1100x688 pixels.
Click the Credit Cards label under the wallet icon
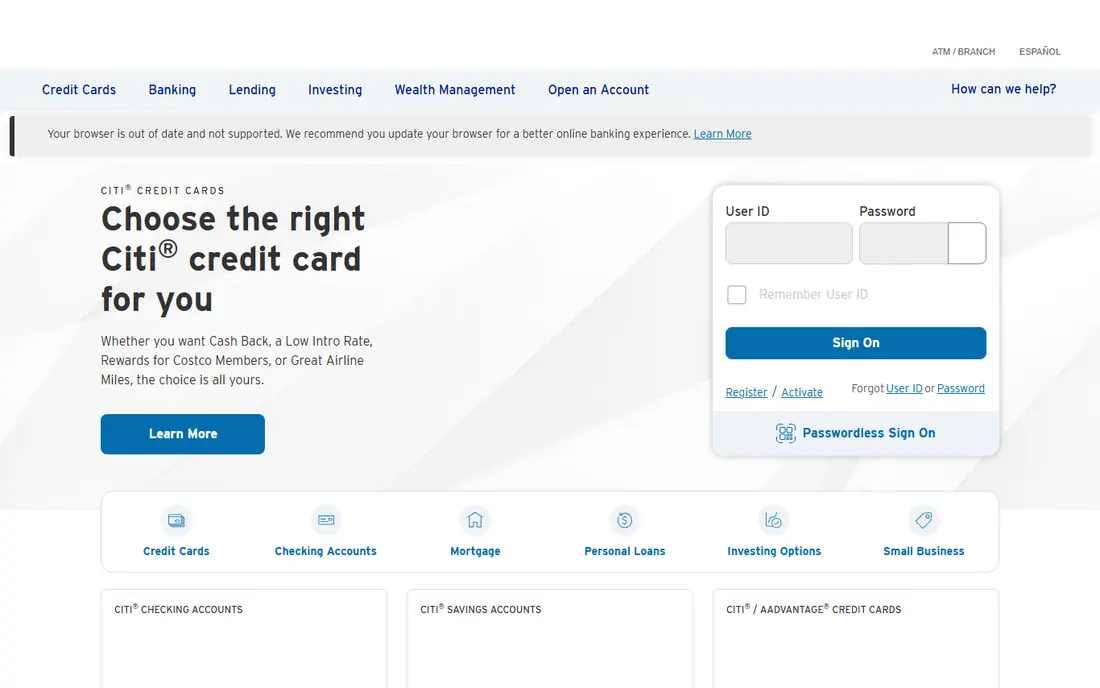coord(176,551)
